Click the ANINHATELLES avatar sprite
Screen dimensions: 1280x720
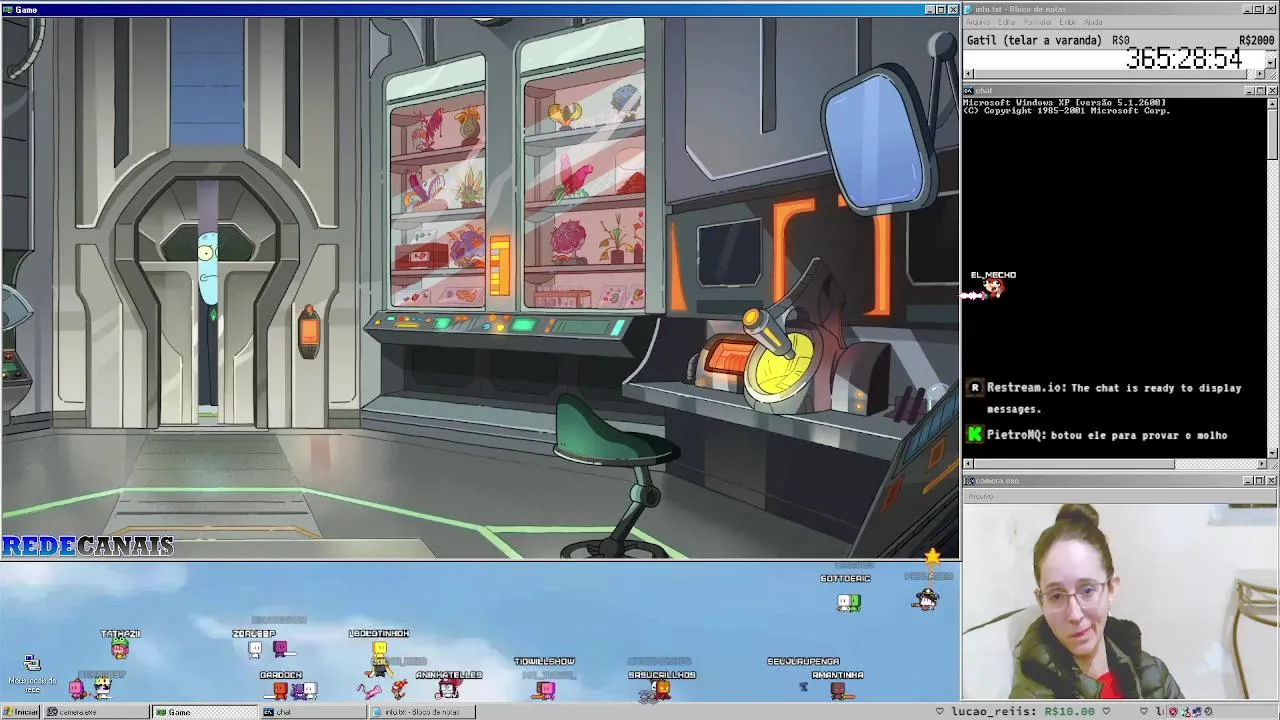coord(448,689)
